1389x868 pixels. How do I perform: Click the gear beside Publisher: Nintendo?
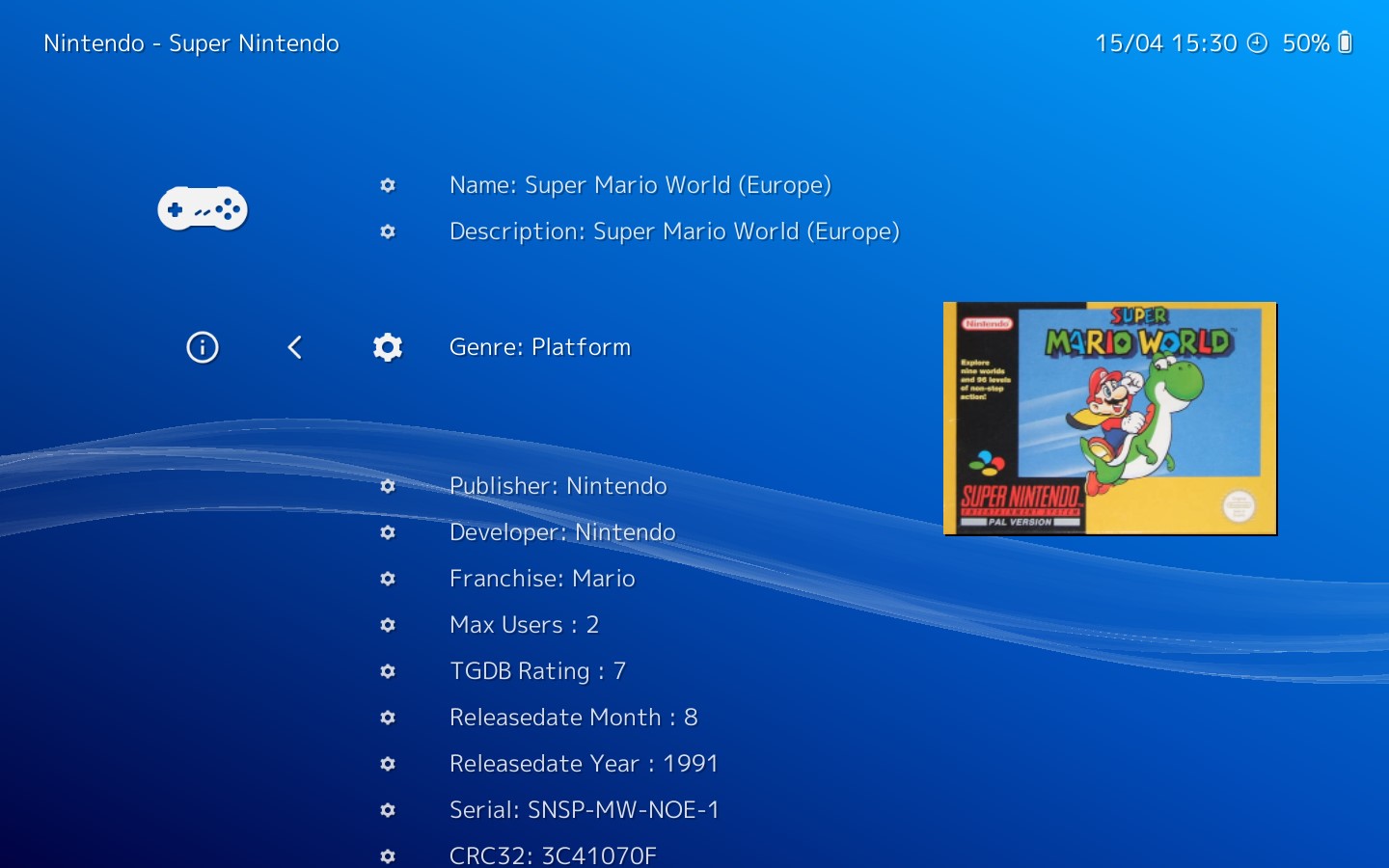click(388, 486)
